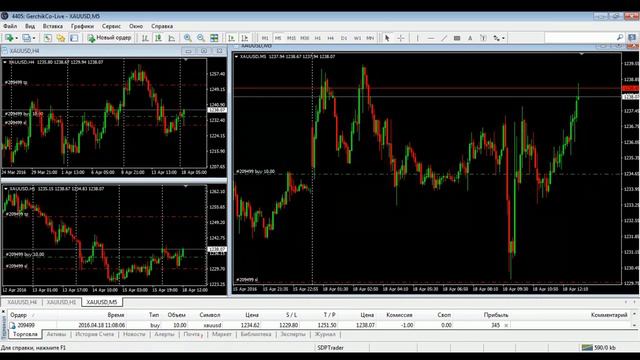
Task: Switch chart to line chart mode
Action: click(171, 38)
